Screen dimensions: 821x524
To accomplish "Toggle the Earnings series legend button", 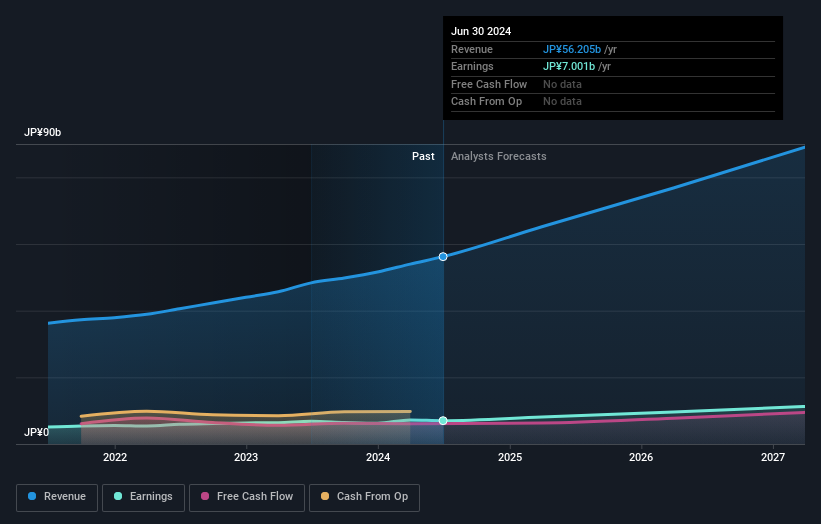I will [143, 497].
